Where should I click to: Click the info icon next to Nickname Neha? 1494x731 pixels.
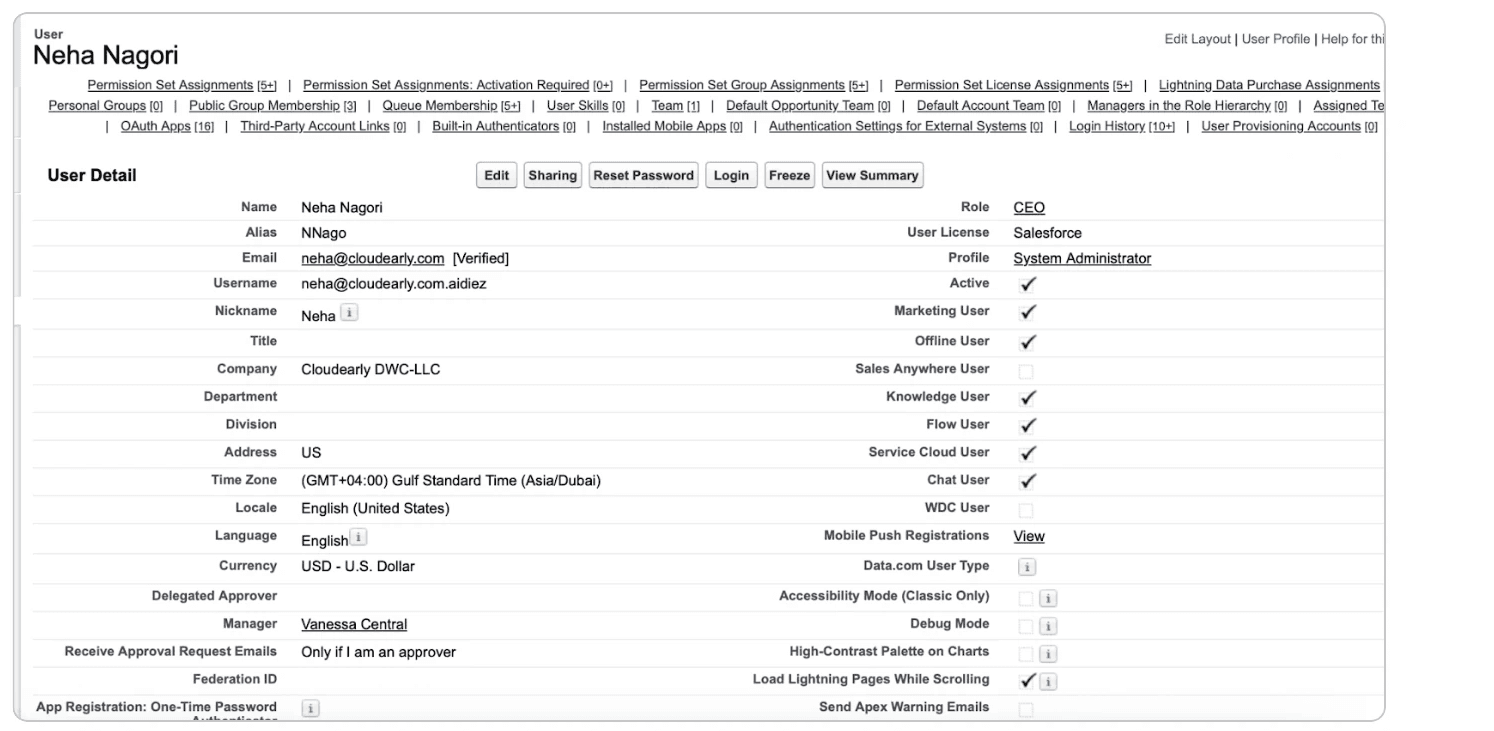tap(348, 312)
